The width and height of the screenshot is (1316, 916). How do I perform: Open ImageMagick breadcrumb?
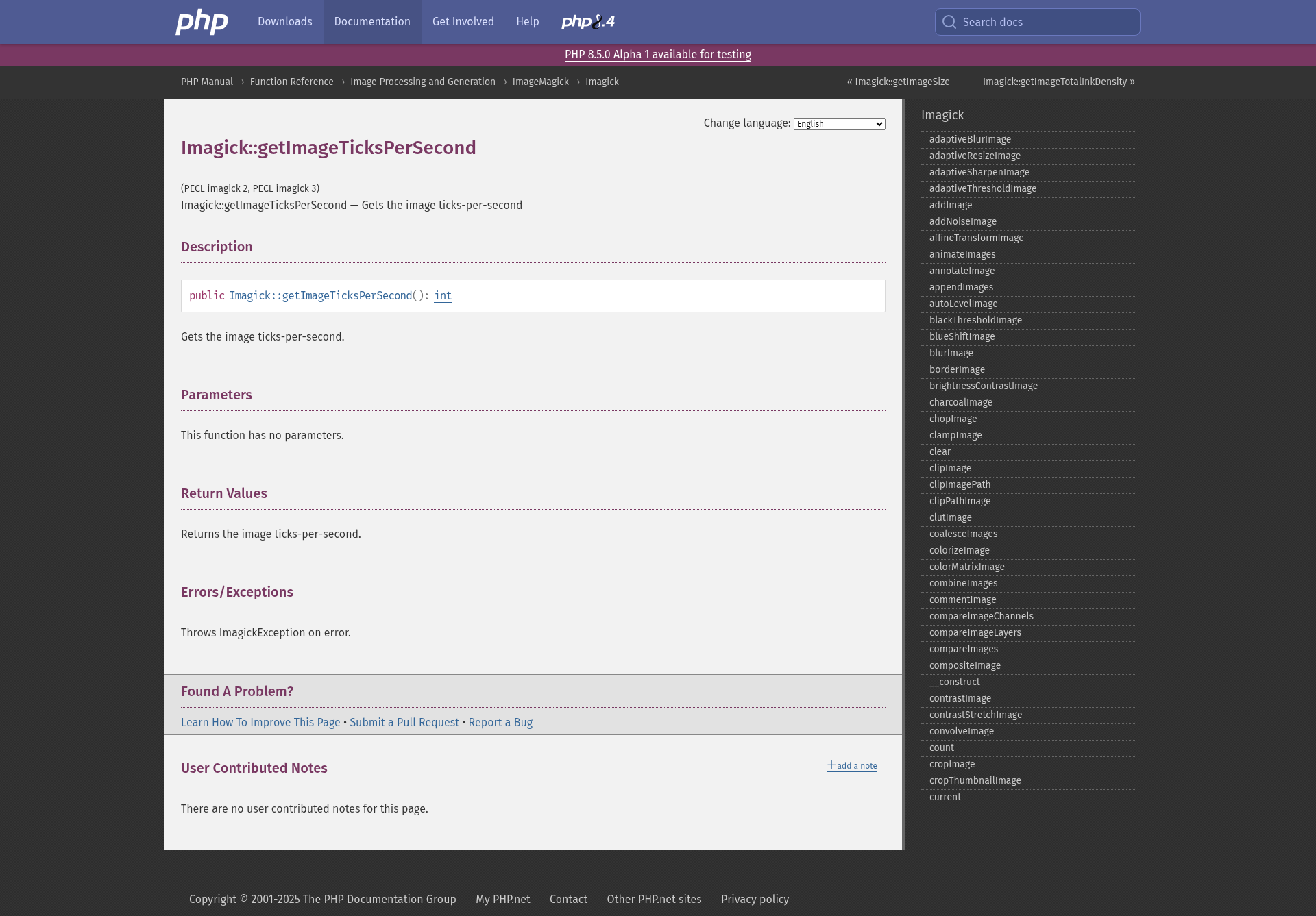tap(541, 82)
